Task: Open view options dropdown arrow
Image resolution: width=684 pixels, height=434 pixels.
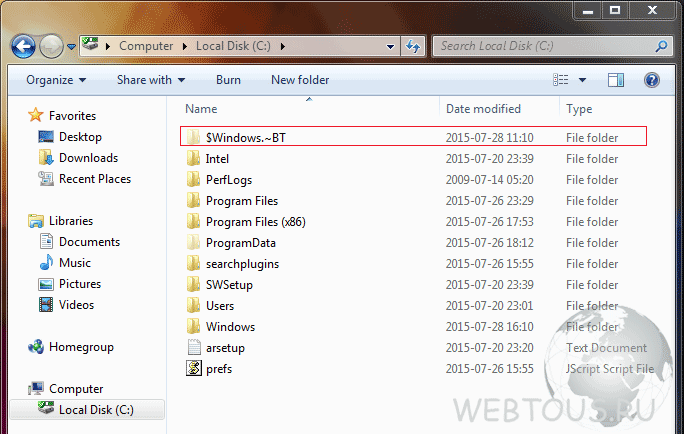Action: [x=582, y=80]
